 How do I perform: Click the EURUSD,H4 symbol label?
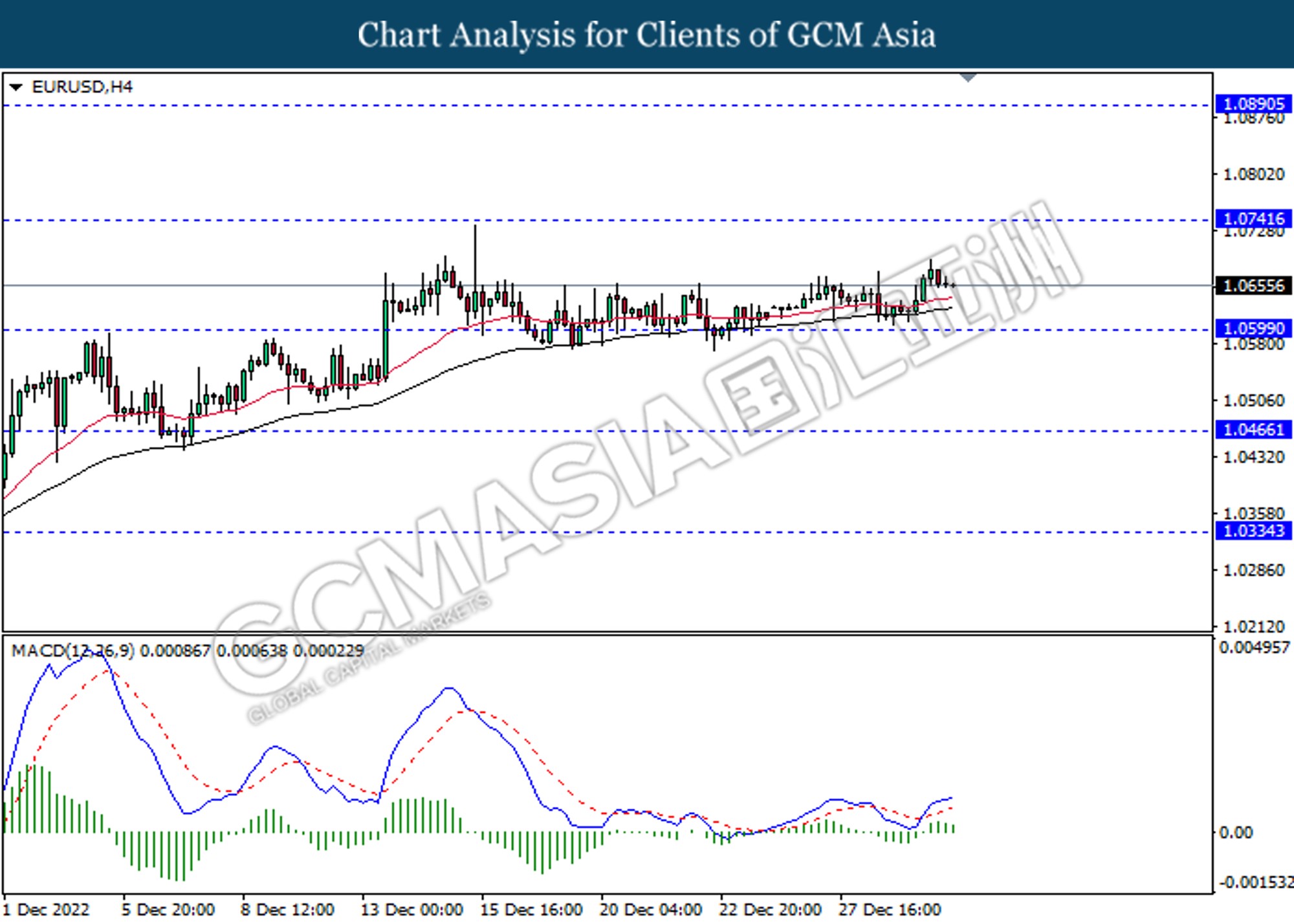[x=82, y=87]
